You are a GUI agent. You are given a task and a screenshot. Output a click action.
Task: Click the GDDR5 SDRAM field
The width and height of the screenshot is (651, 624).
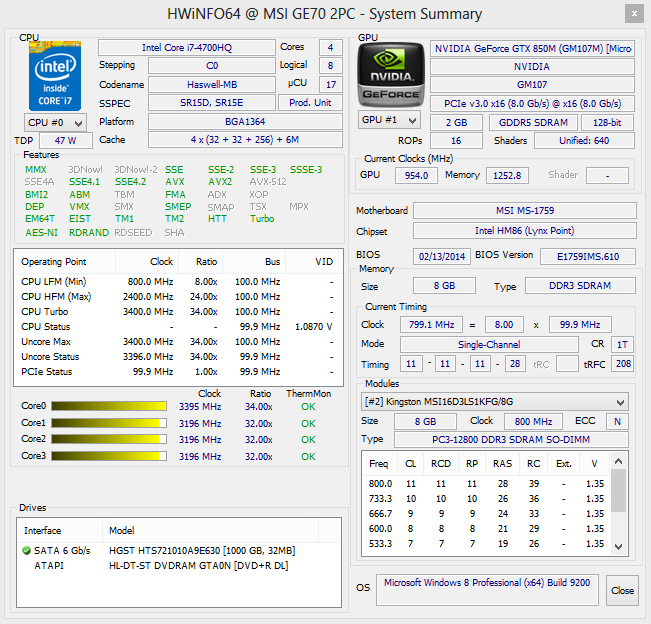[x=533, y=122]
